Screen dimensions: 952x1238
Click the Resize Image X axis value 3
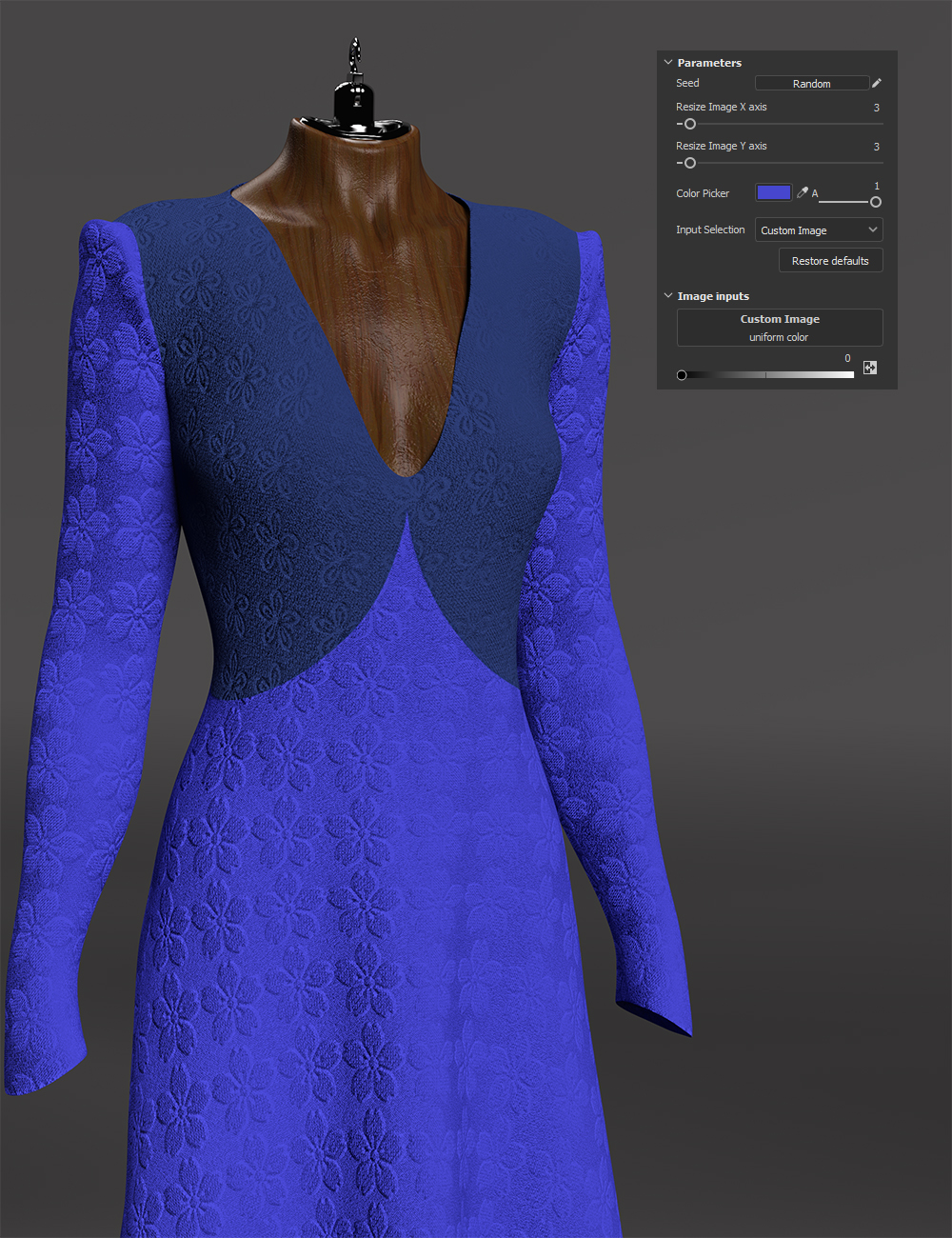pos(876,107)
